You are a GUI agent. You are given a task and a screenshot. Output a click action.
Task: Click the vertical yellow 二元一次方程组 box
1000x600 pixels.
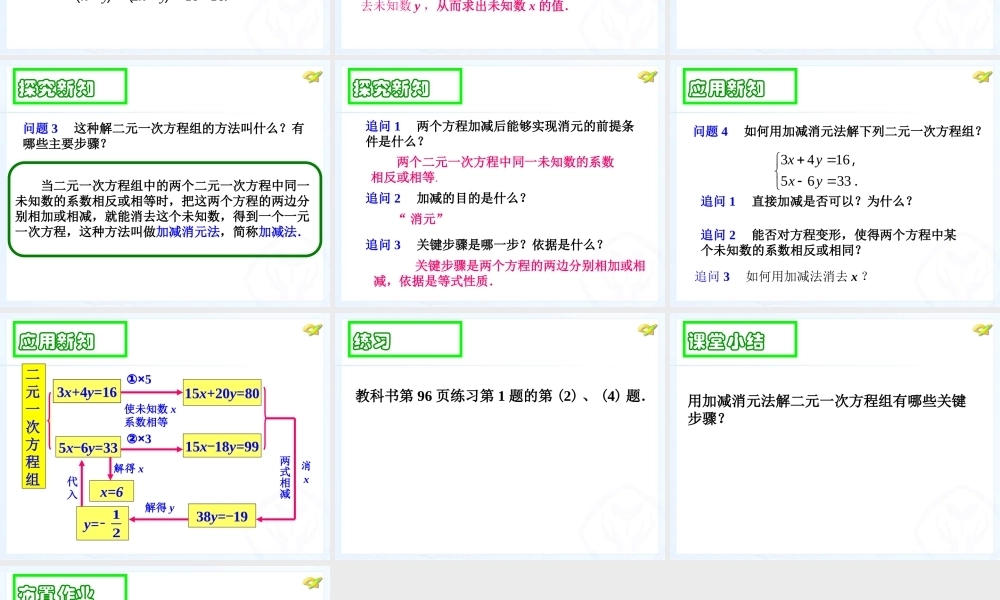(x=33, y=426)
